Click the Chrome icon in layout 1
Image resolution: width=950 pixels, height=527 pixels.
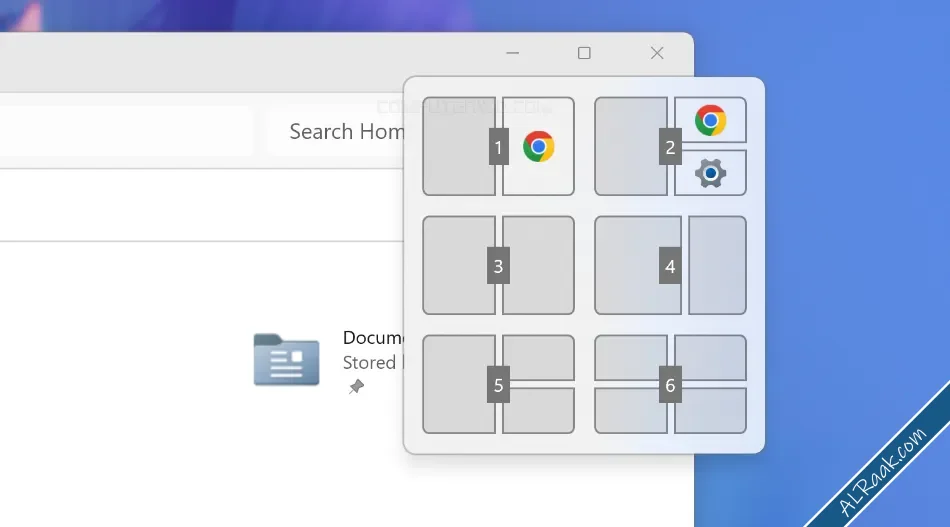click(539, 147)
